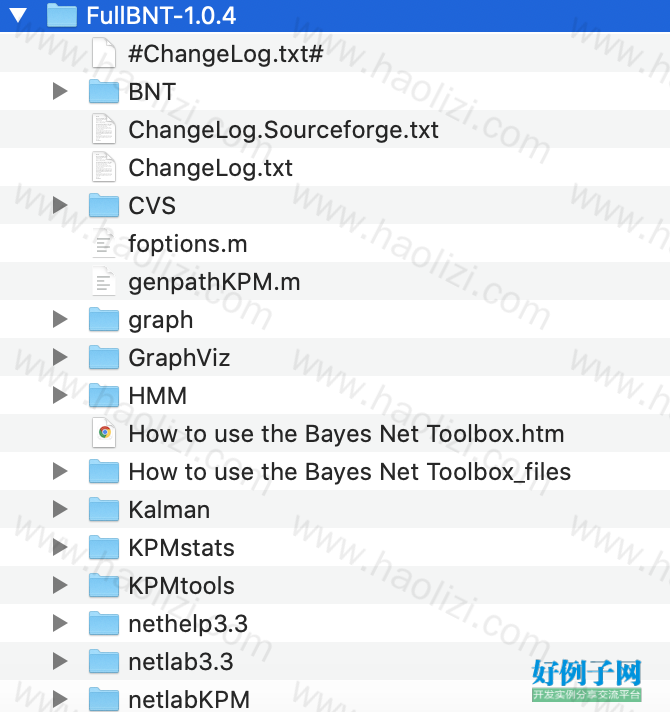Click the netlabKPM folder icon

[x=104, y=699]
